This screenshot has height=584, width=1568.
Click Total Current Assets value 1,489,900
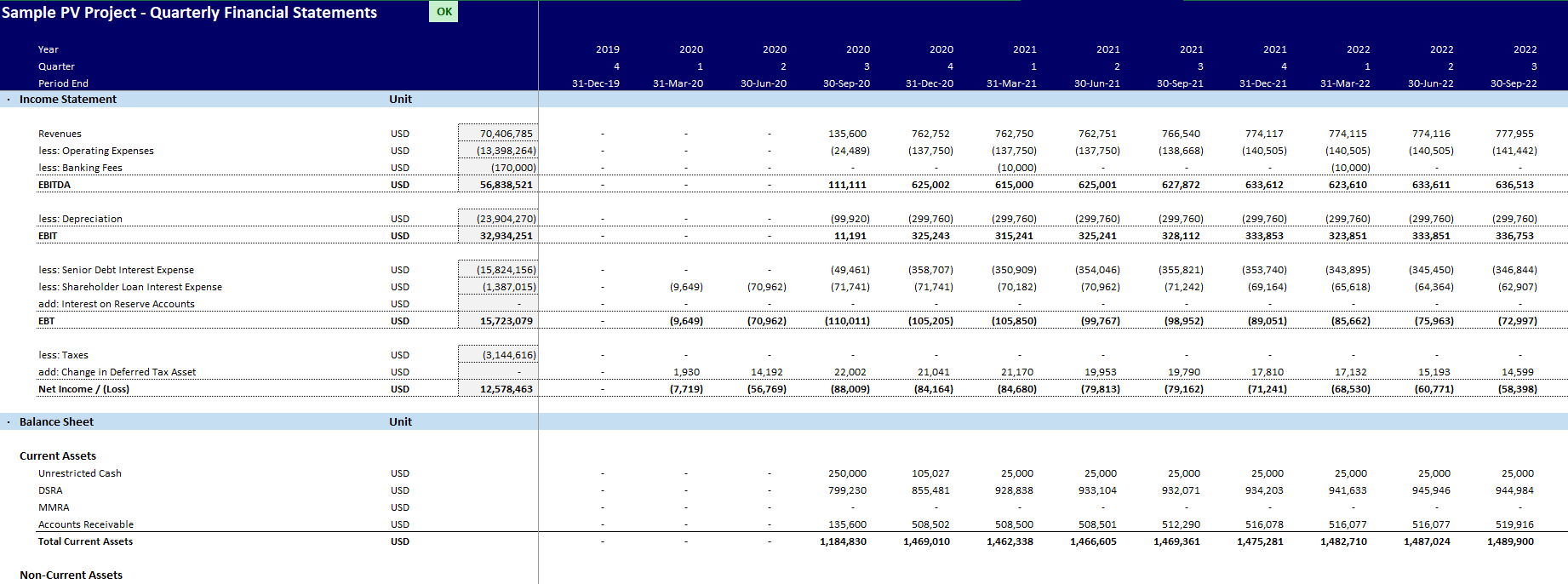(1510, 541)
